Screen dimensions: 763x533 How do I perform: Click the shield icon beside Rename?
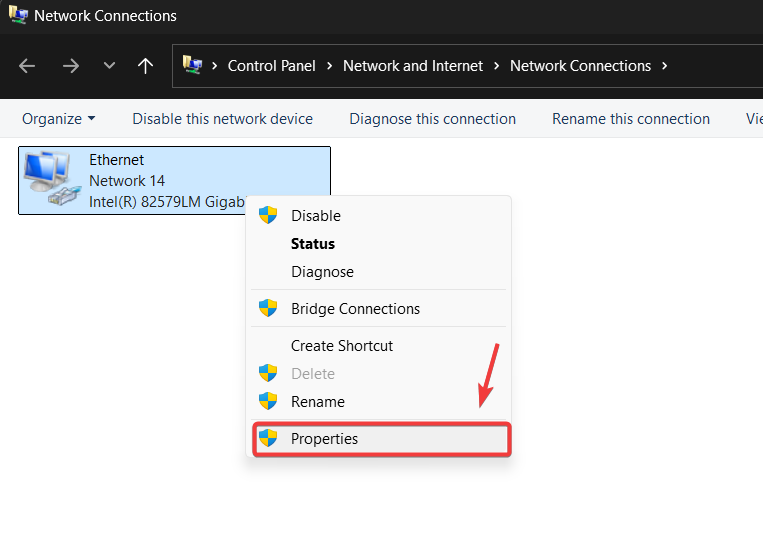[268, 401]
